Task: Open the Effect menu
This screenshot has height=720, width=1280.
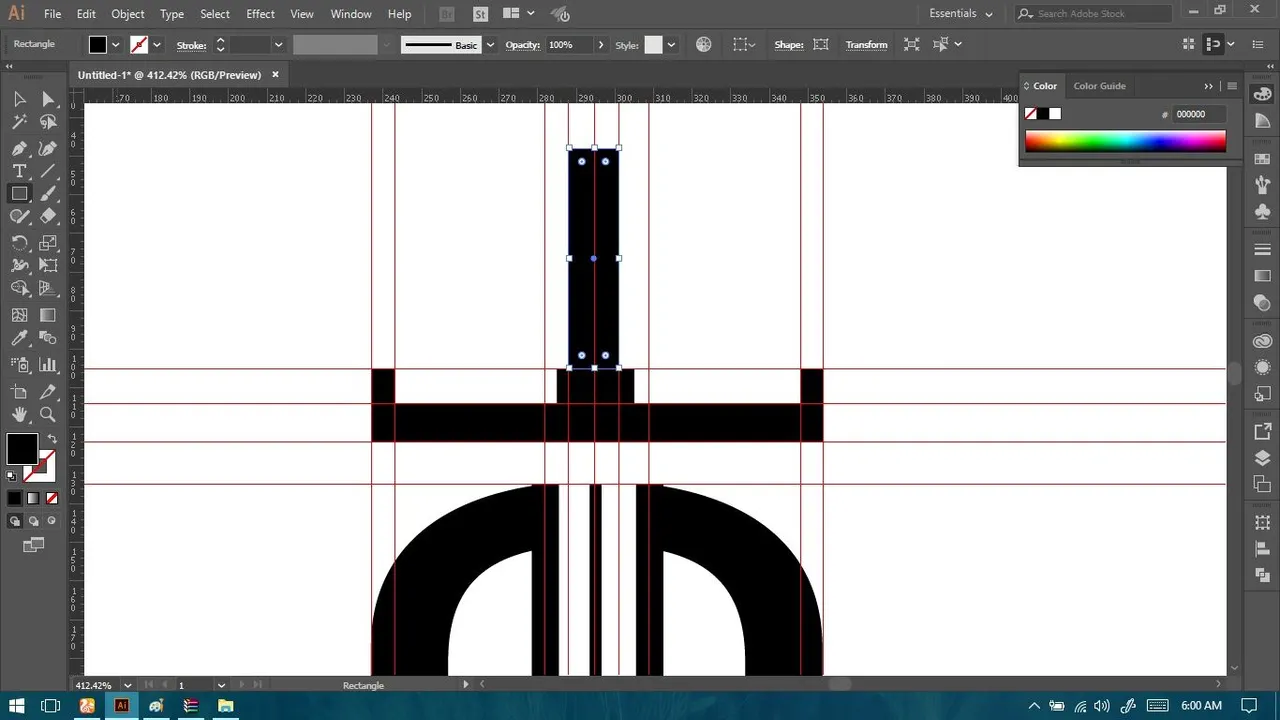Action: coord(260,14)
